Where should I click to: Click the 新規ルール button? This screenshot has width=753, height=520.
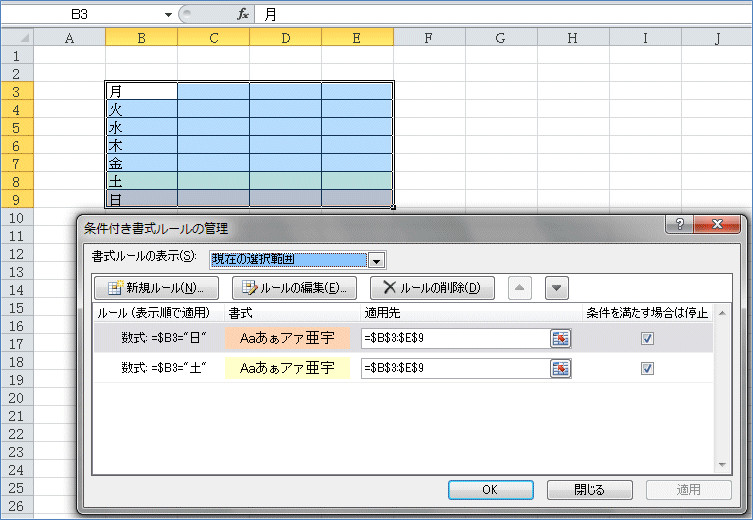[x=157, y=288]
